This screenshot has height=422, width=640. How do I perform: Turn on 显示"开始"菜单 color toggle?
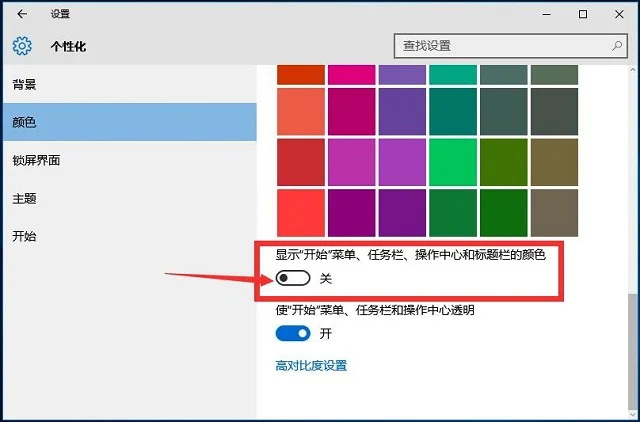293,278
